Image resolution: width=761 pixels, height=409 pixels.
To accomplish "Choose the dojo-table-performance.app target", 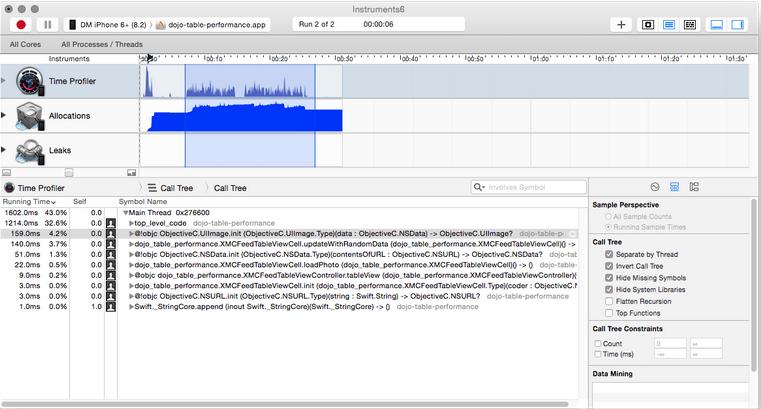I will [x=211, y=25].
